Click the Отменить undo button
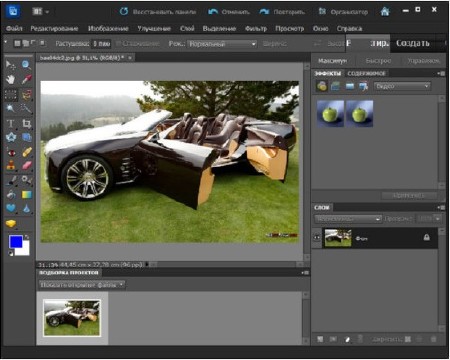Screen dimensions: 450x360 [229, 12]
